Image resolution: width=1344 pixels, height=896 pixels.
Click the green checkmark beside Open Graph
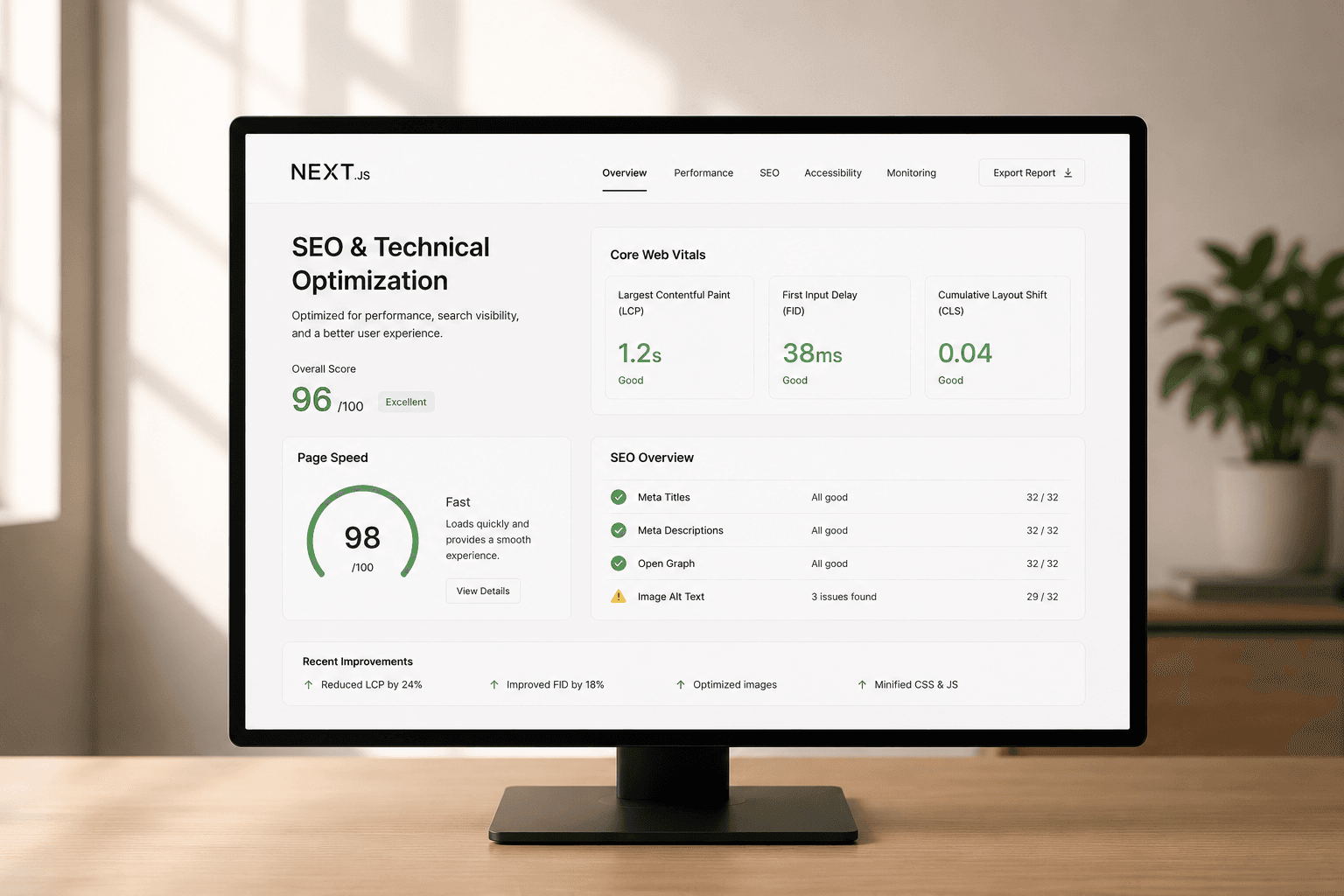[x=619, y=563]
